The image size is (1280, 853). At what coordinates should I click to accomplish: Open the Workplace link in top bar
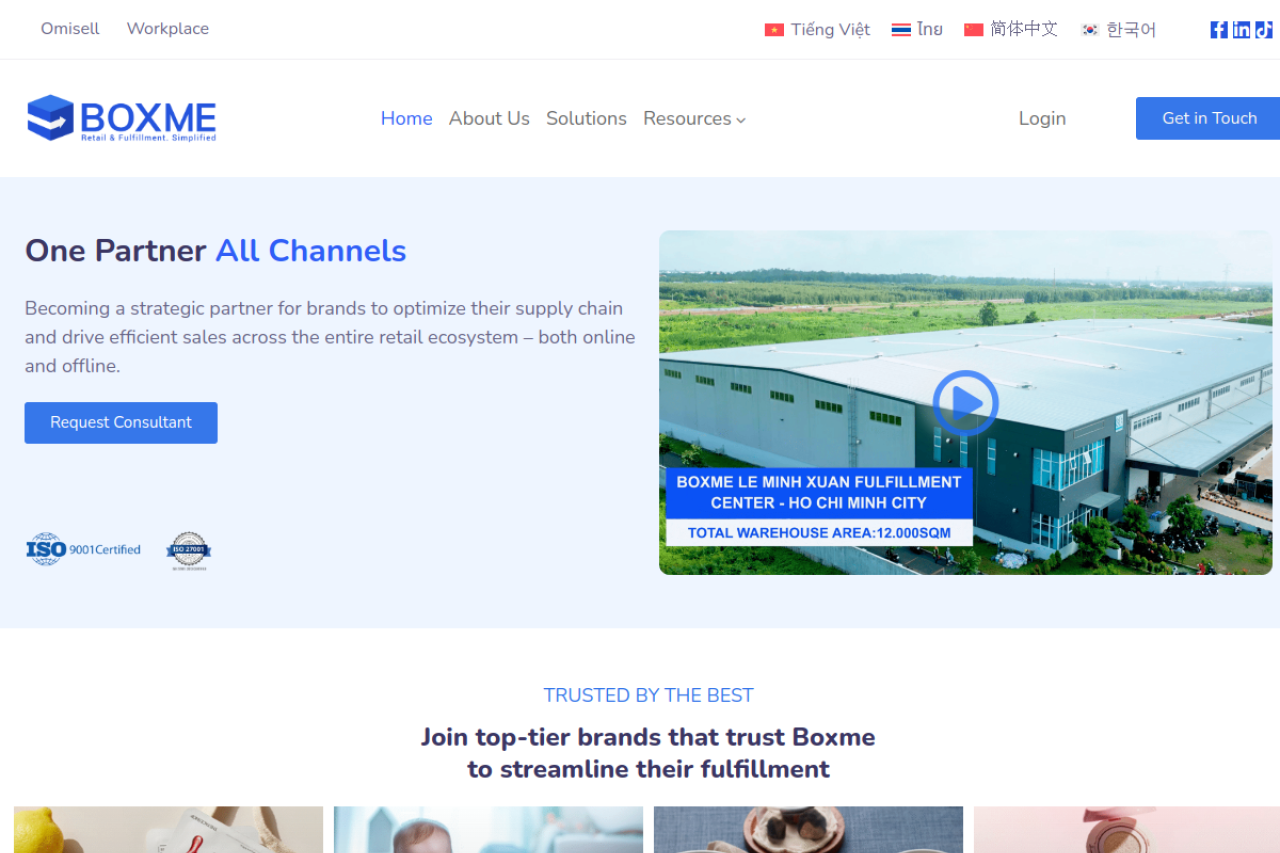(x=168, y=29)
